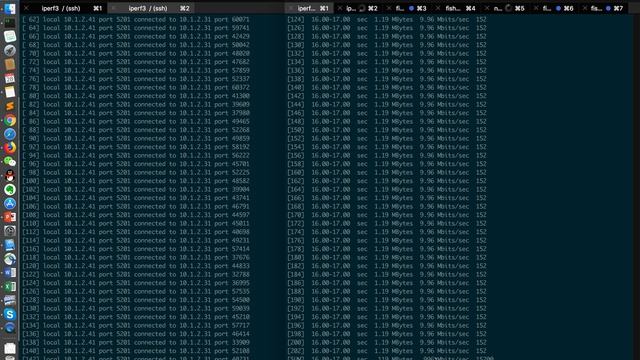Screen dimensions: 640x360
Task: Switch to left window's iperf3 (ssh) ⌘1 tab
Action: [64, 8]
